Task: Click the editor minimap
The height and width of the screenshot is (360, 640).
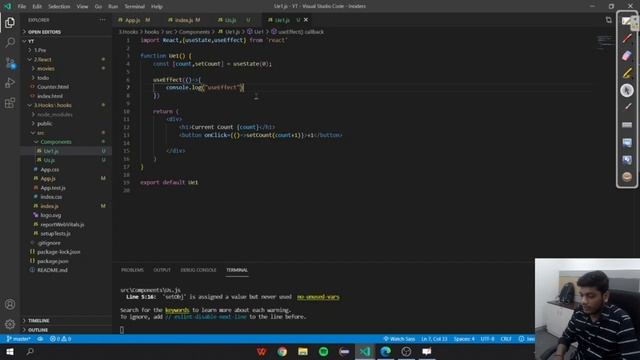Action: point(604,42)
